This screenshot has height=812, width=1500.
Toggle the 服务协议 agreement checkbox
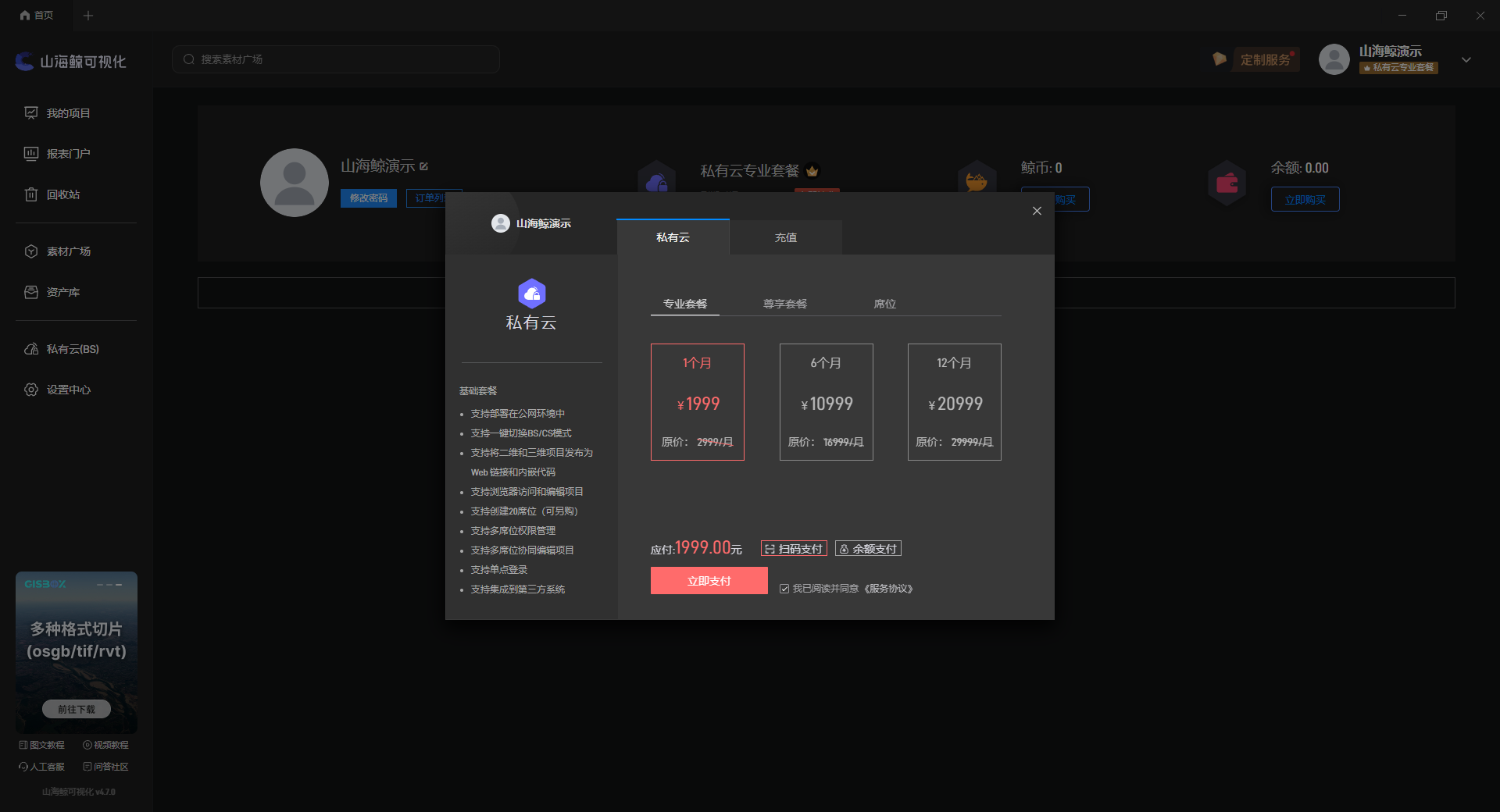(x=784, y=589)
